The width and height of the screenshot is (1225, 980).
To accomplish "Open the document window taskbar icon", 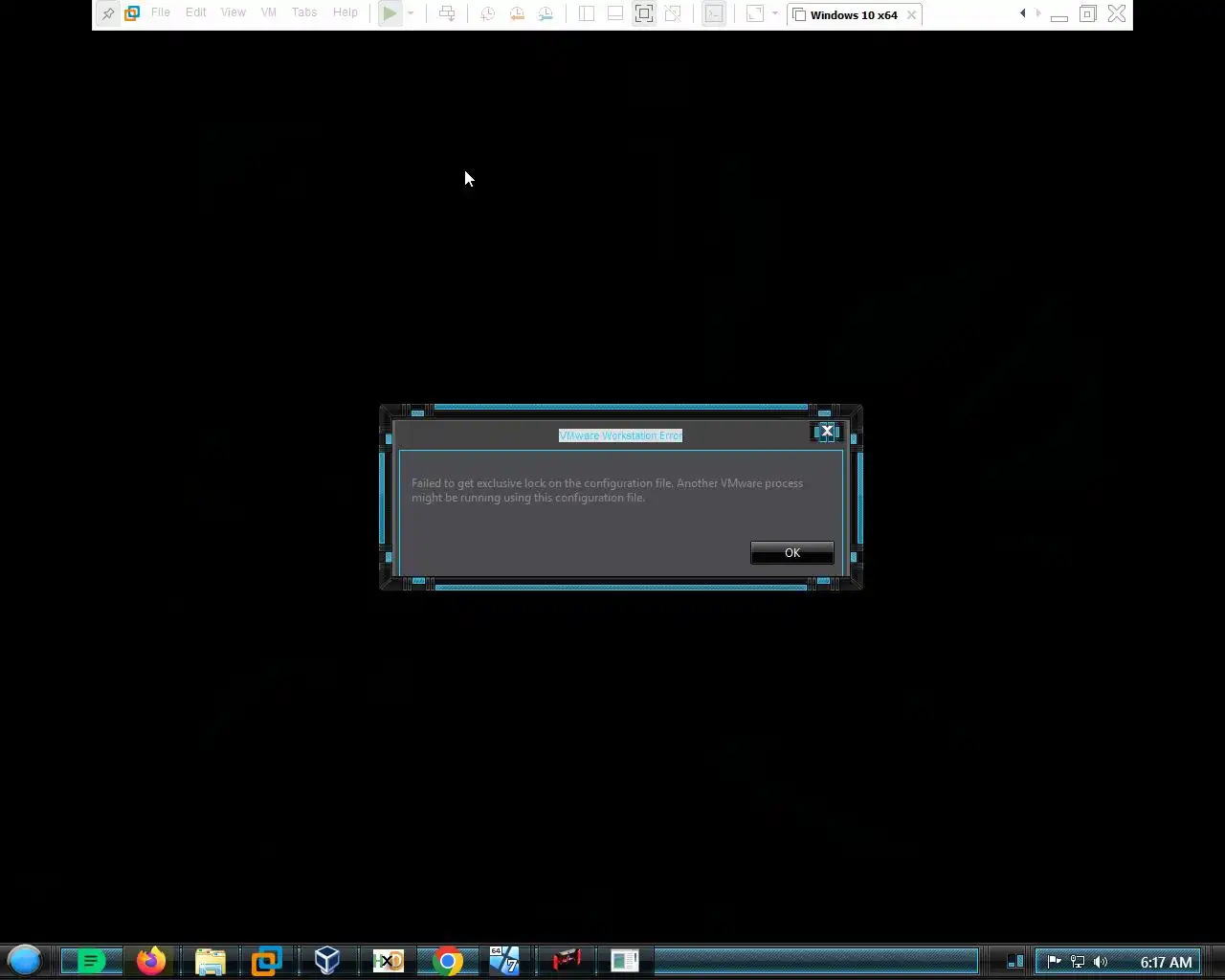I will coord(625,960).
